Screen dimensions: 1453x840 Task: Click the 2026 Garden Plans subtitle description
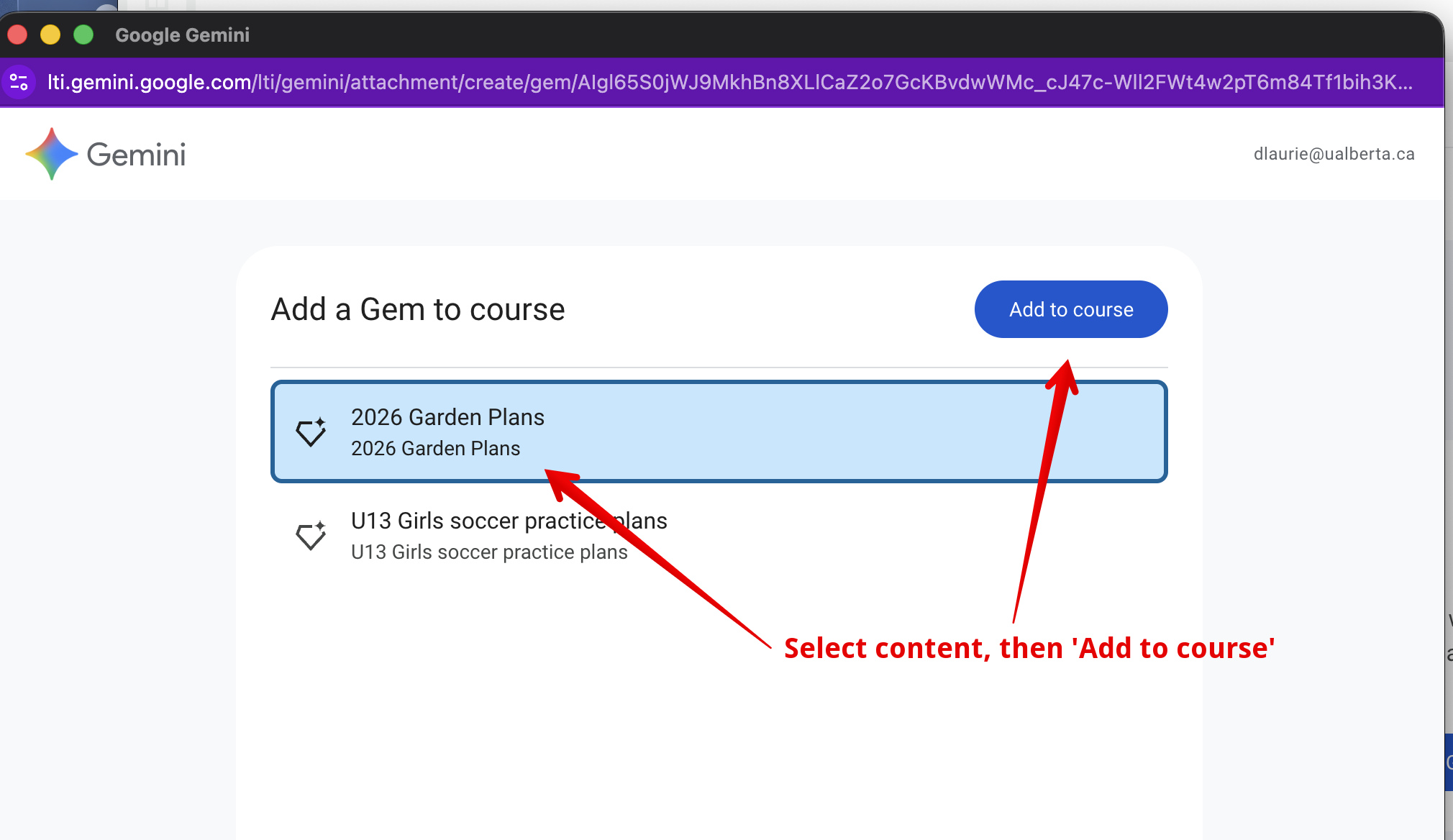click(435, 449)
